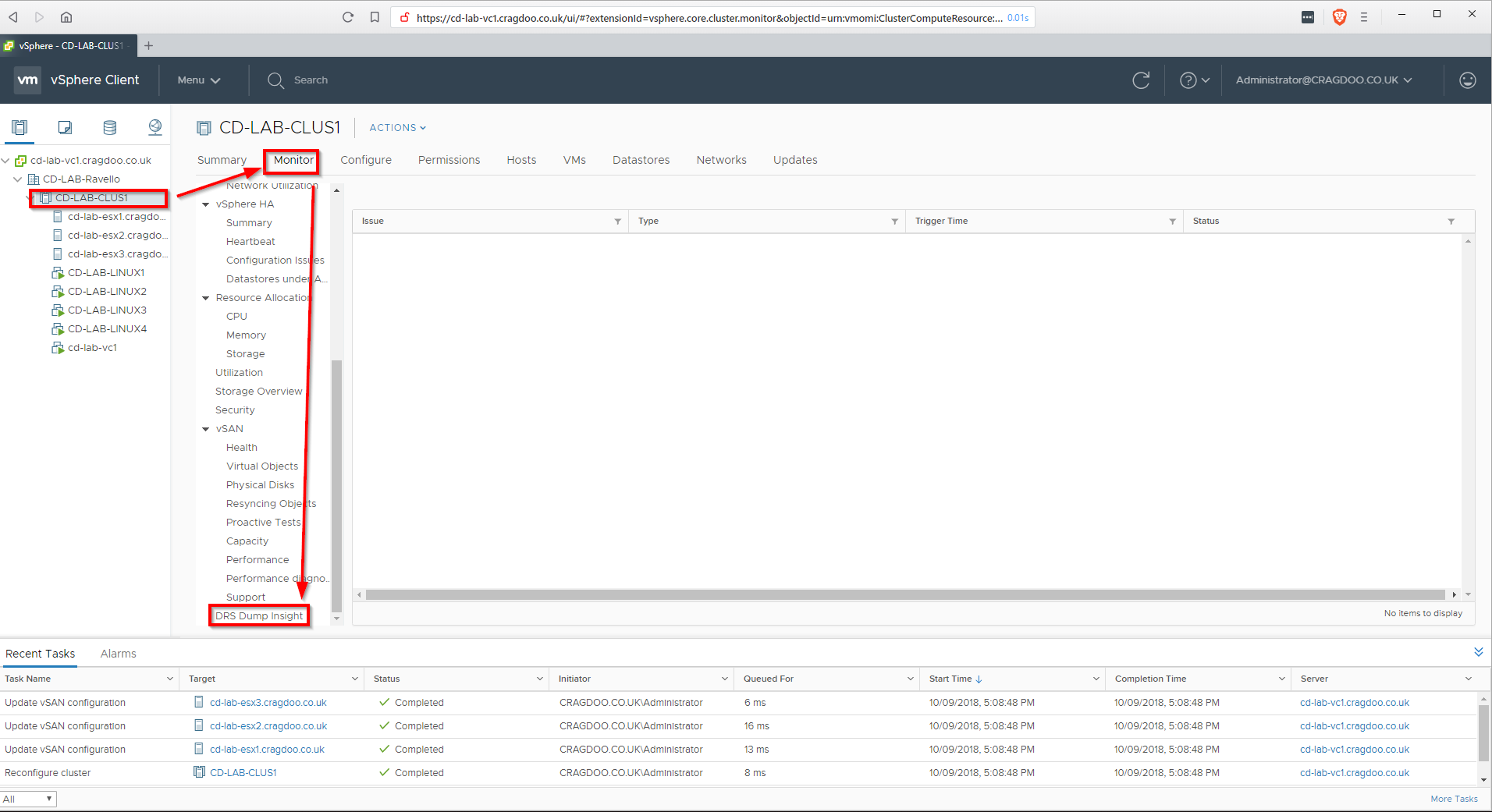
Task: Switch to the Configure tab
Action: click(366, 160)
